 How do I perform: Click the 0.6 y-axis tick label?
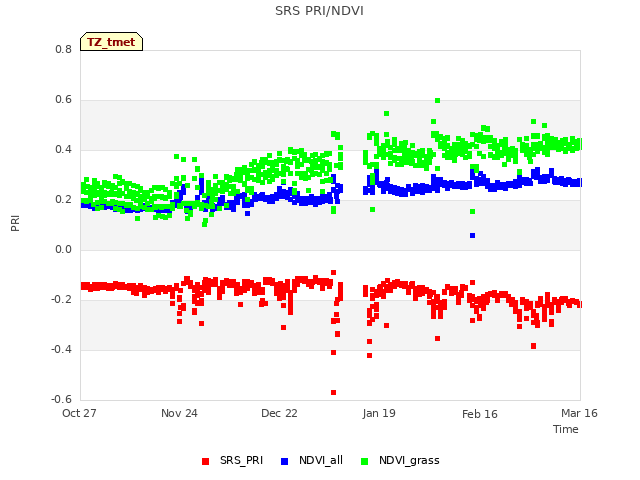[x=63, y=100]
